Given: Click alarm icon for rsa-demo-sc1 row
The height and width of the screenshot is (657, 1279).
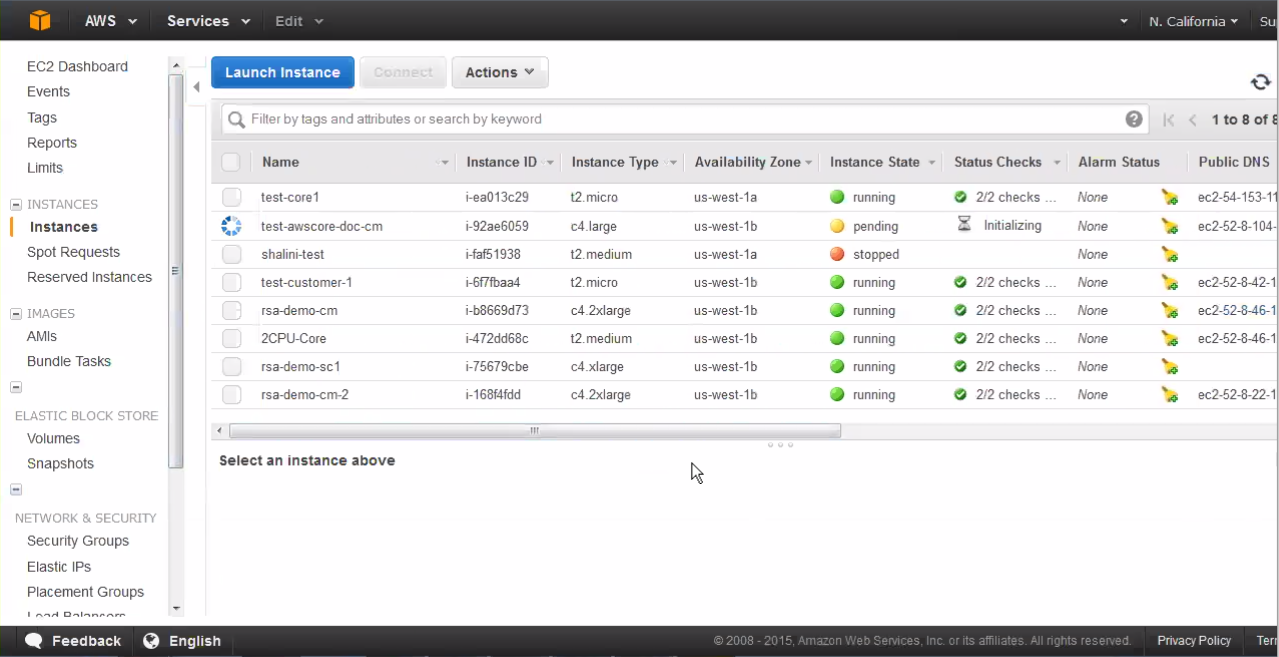Looking at the screenshot, I should [x=1169, y=367].
